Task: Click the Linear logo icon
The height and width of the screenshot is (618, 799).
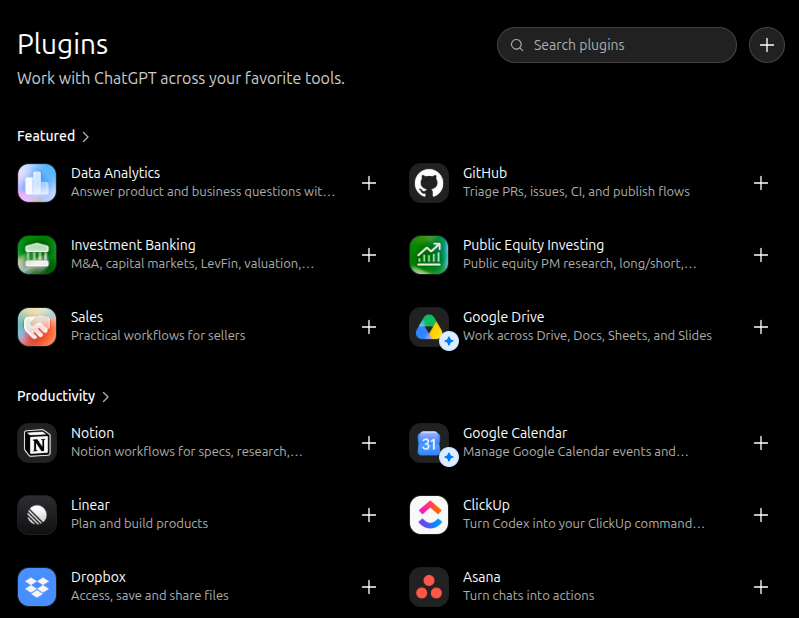Action: pos(37,515)
